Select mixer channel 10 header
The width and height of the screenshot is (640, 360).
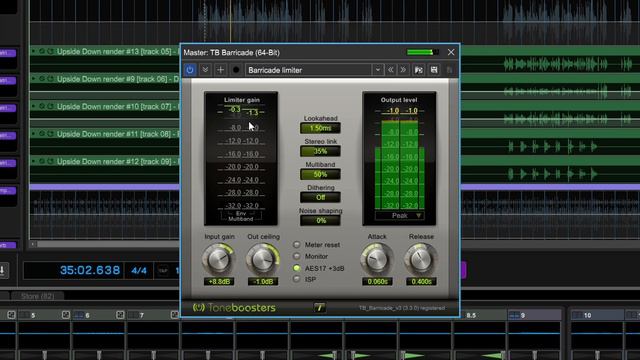(597, 315)
